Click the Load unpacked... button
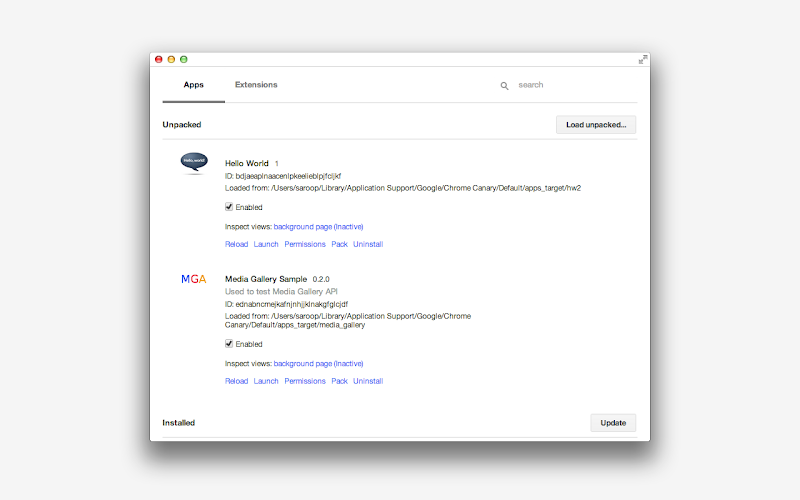 click(596, 124)
